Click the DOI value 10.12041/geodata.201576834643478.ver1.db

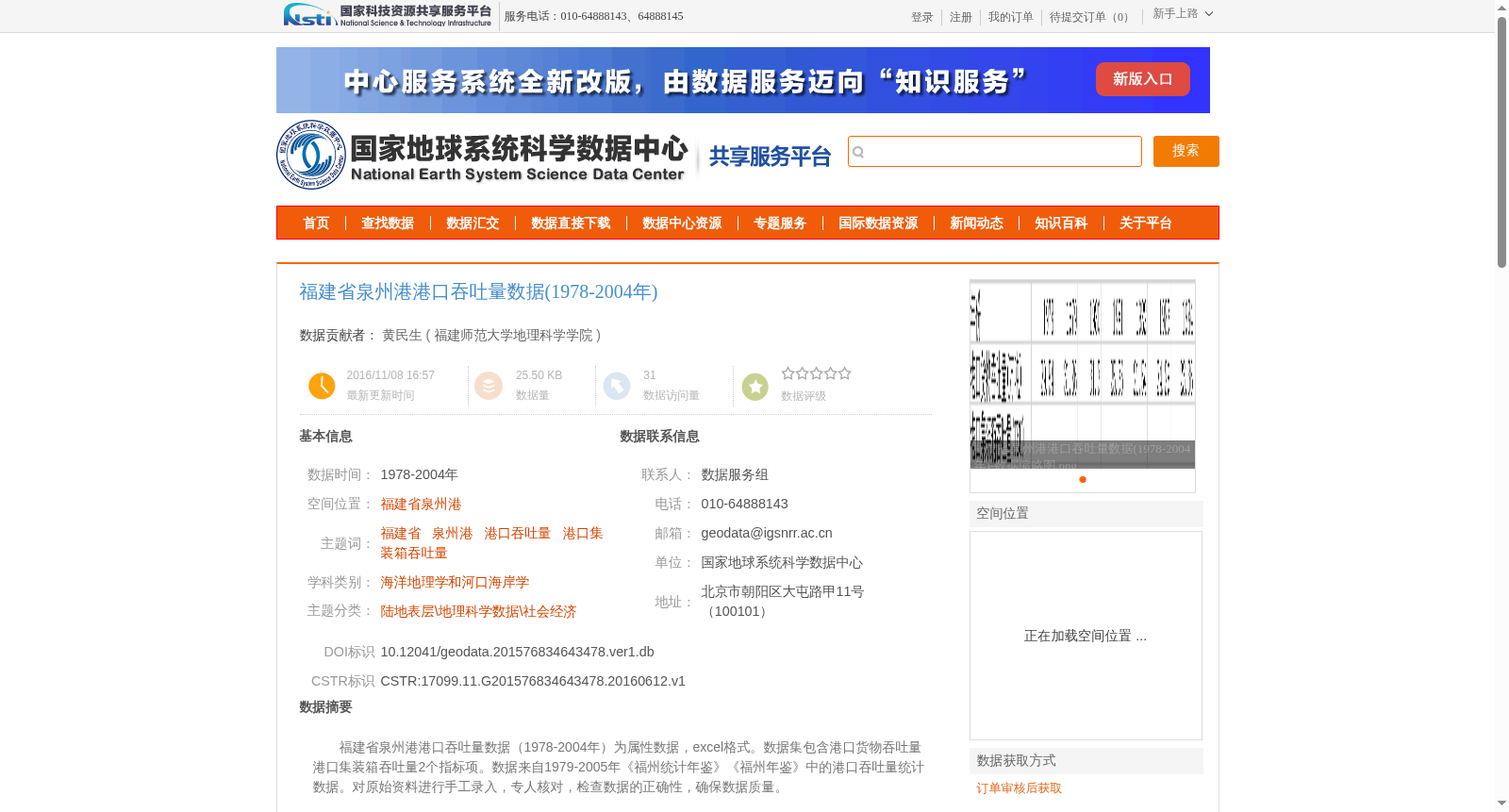pos(517,653)
